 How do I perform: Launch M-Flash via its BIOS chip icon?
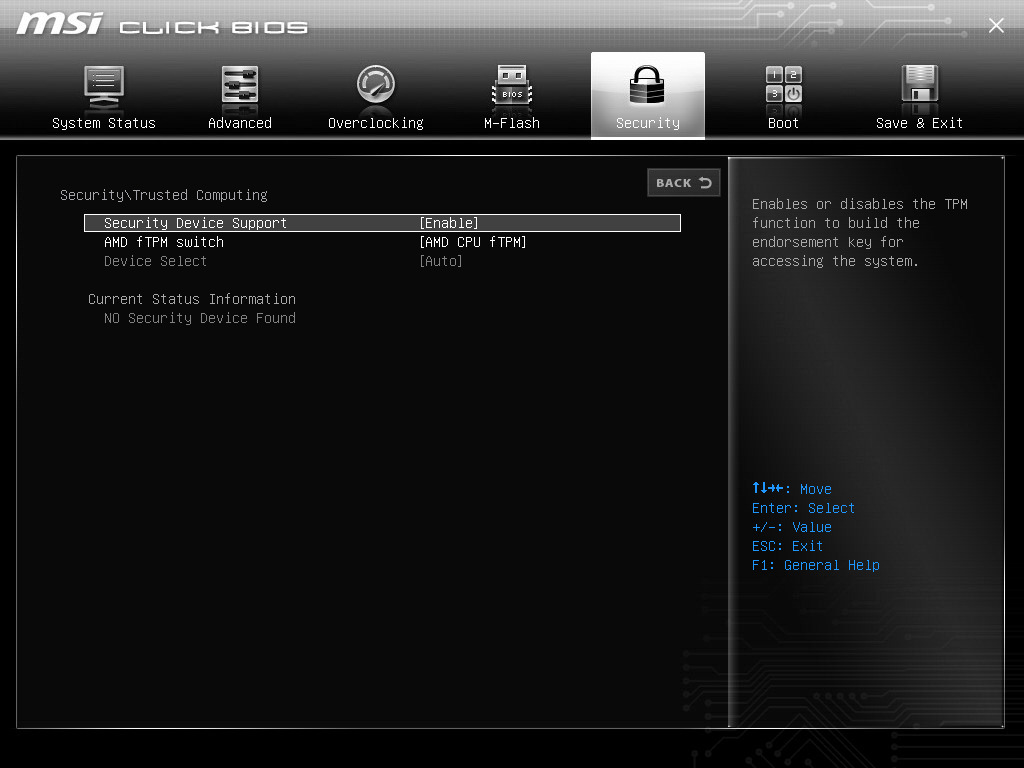tap(511, 85)
